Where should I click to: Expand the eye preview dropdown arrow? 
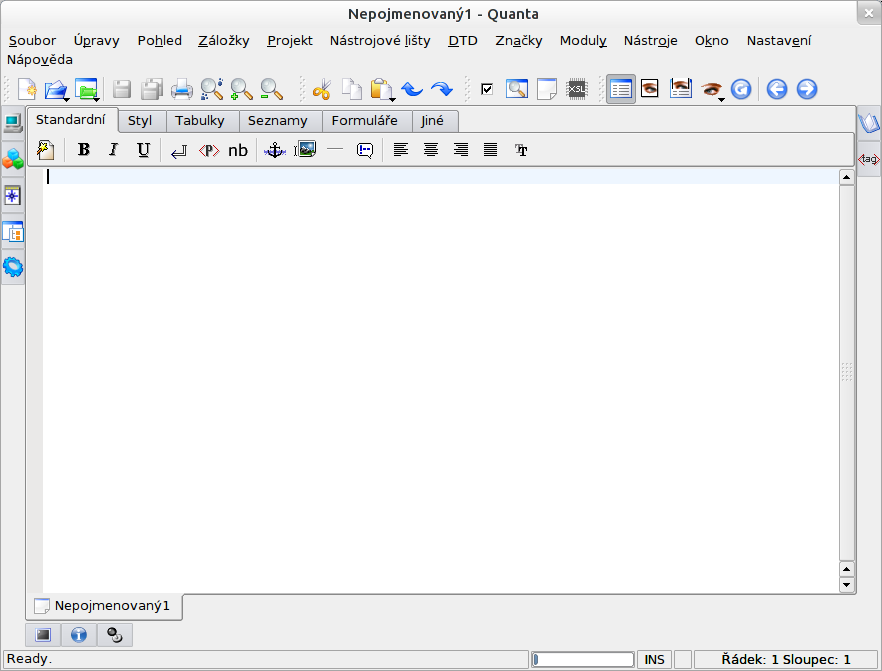coord(721,98)
